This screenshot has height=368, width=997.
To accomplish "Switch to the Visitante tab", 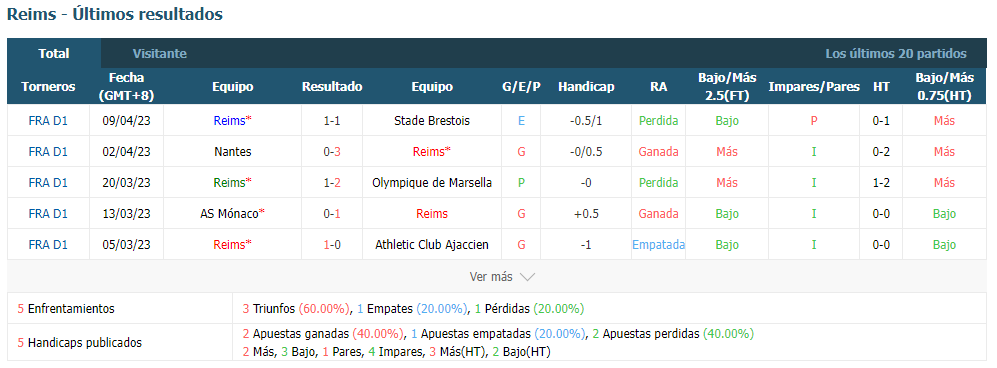I will [160, 53].
